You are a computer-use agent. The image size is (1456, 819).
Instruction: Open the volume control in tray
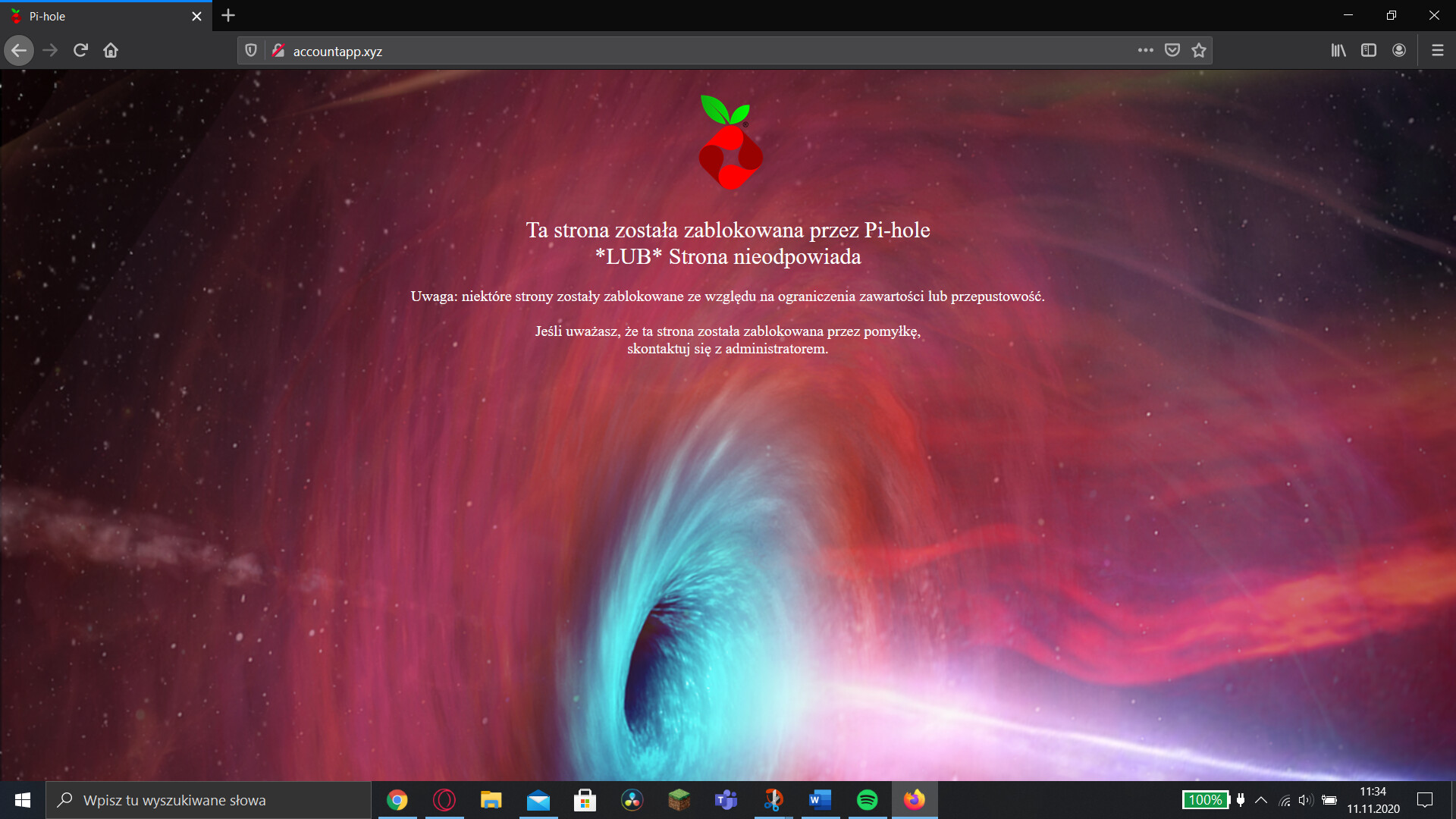click(x=1305, y=800)
